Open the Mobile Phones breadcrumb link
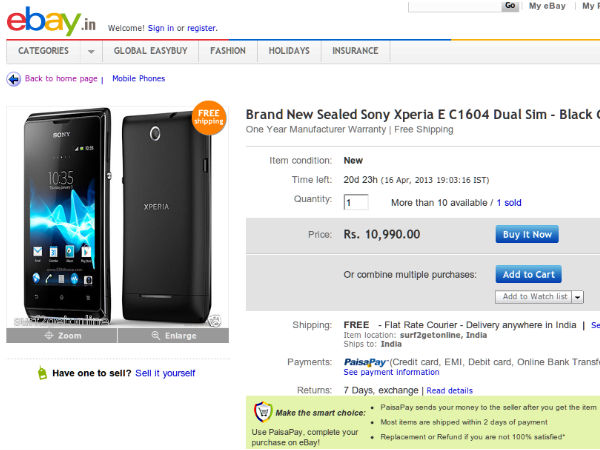This screenshot has width=600, height=450. click(x=138, y=79)
